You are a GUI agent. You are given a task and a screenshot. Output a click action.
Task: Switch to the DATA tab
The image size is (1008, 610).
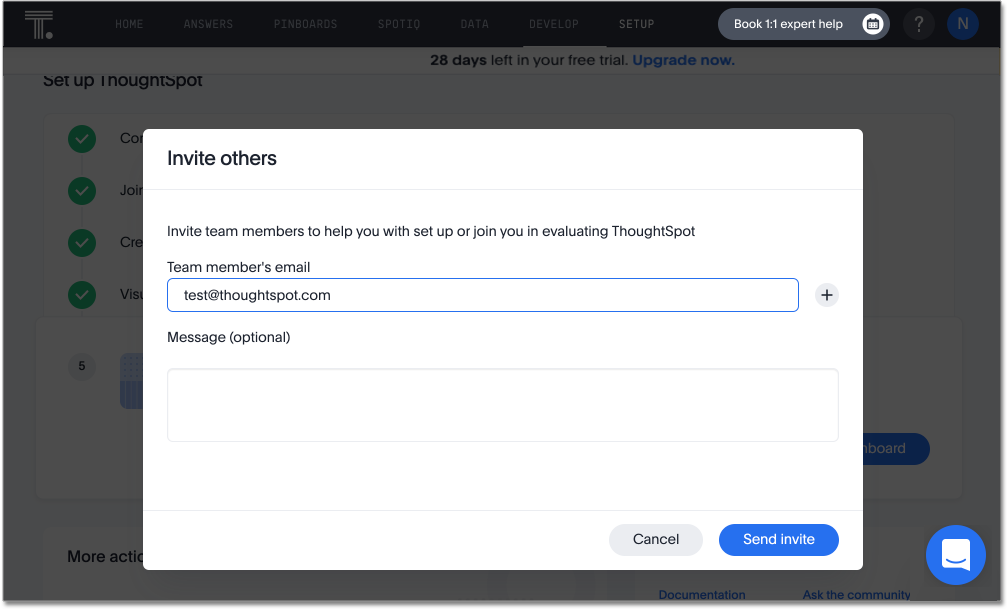[474, 23]
